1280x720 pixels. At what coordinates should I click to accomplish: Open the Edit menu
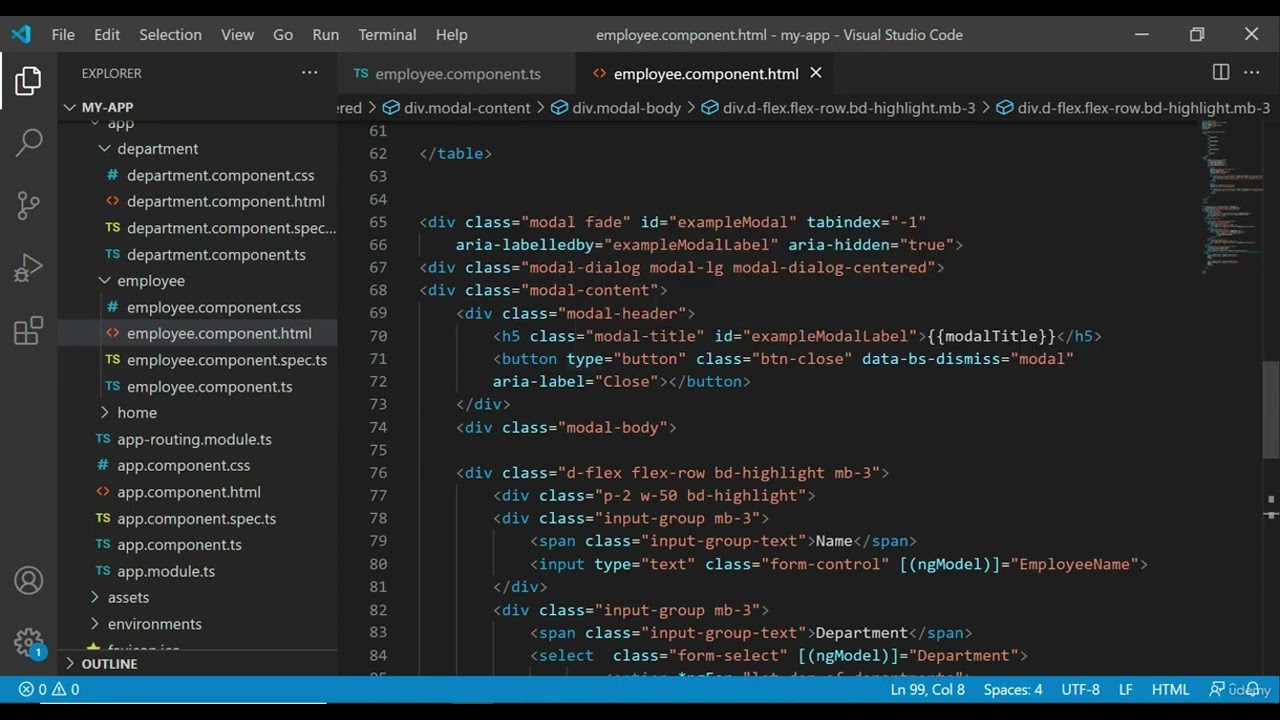tap(107, 34)
